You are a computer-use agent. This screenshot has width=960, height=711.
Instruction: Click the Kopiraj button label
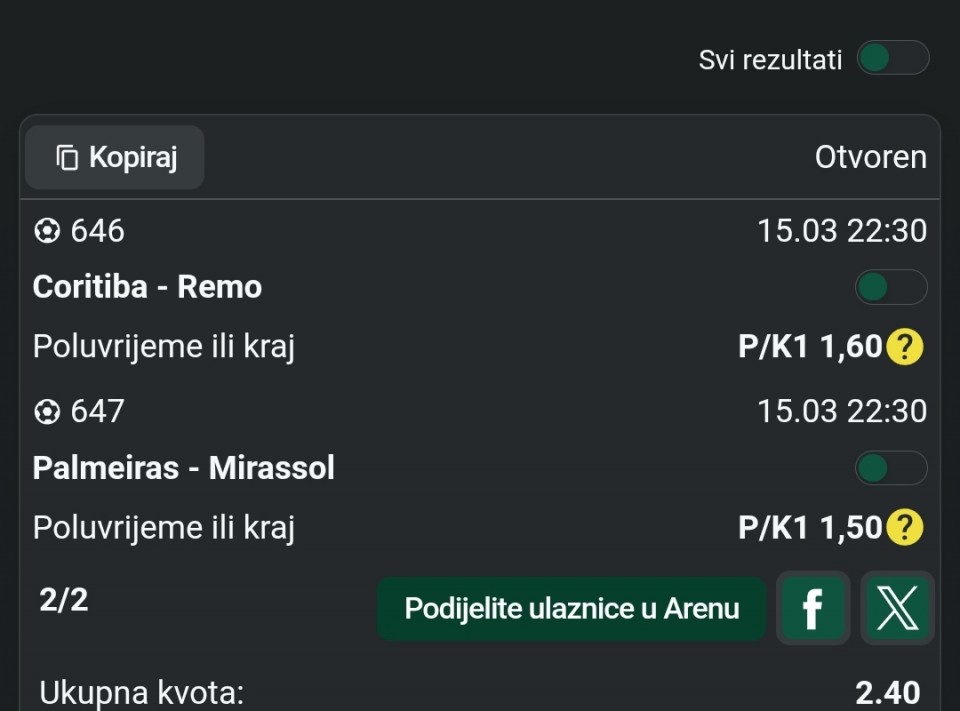(133, 158)
